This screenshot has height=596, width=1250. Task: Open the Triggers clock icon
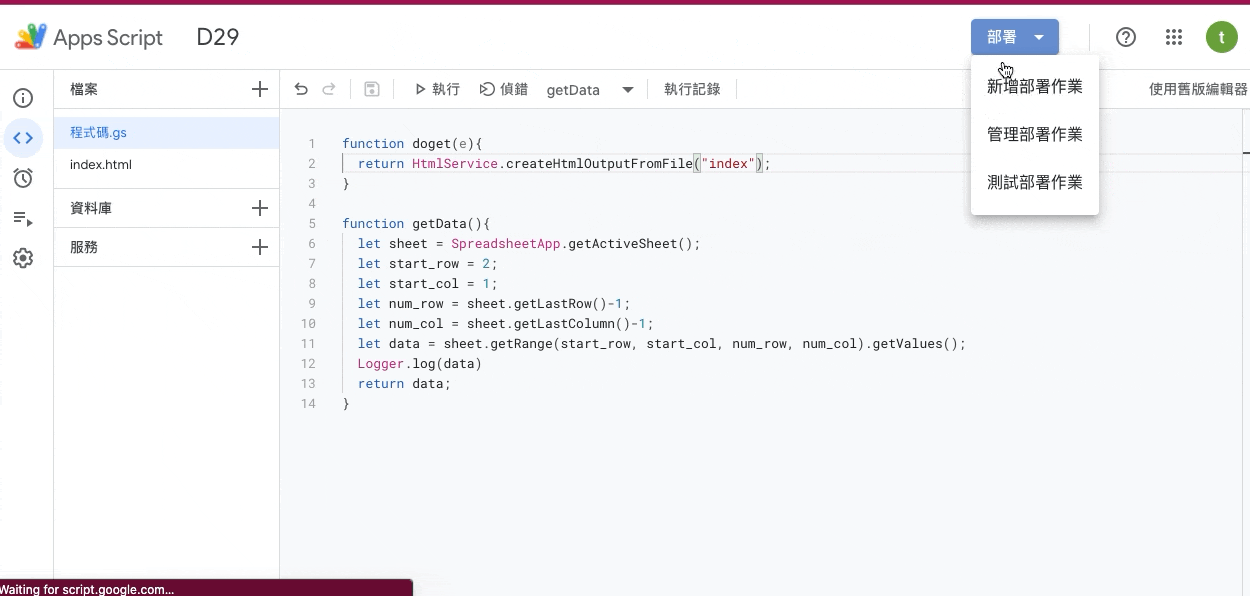click(23, 178)
